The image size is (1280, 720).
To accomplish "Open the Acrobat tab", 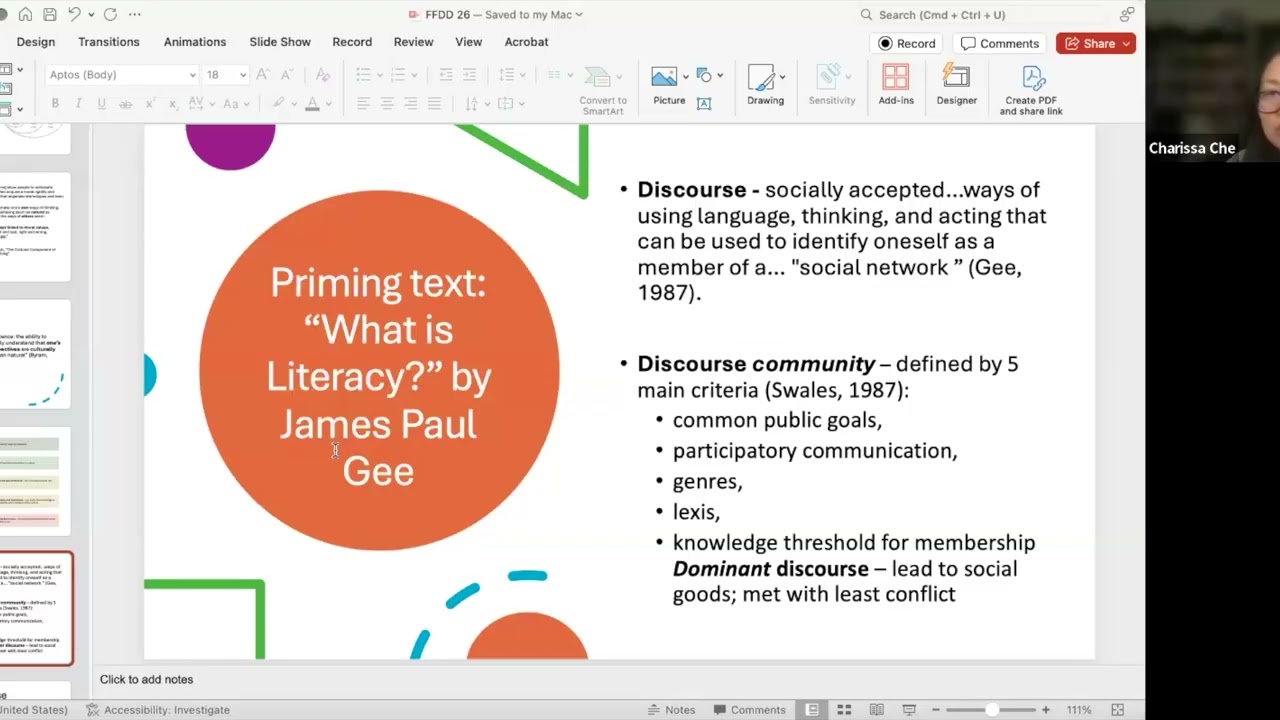I will [x=526, y=42].
